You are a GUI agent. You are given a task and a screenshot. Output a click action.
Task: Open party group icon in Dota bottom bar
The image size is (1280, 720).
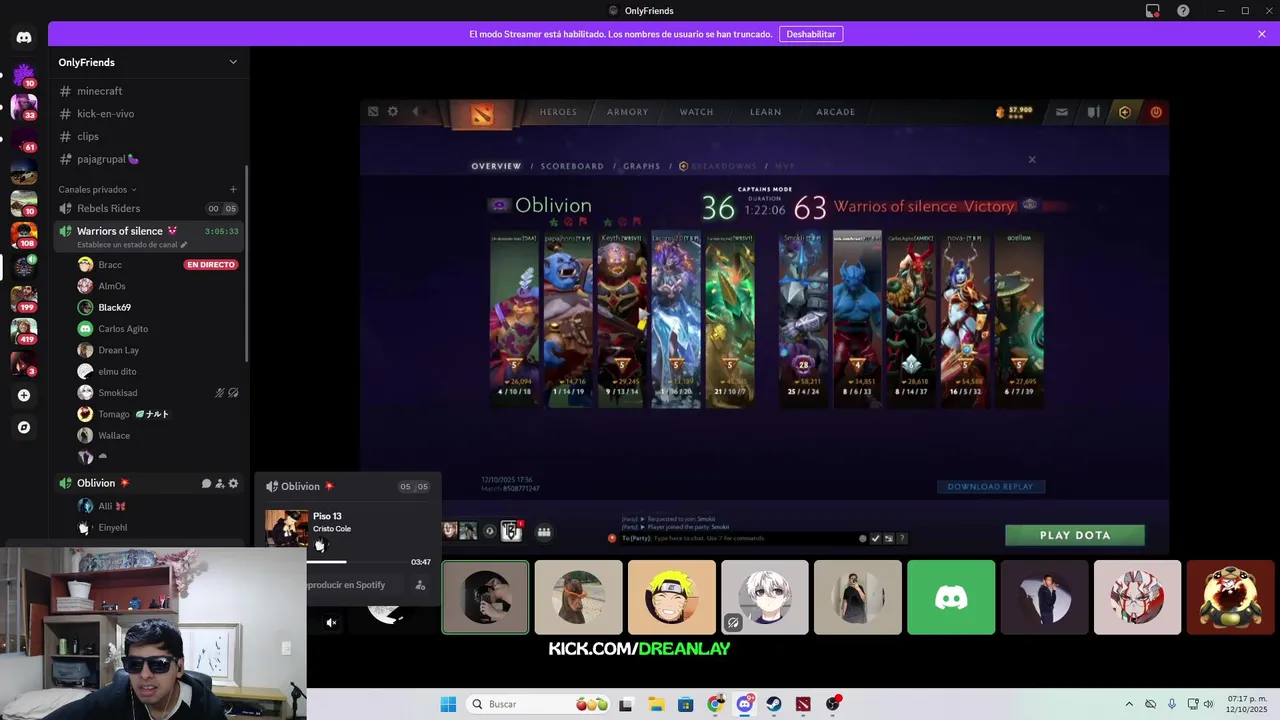(544, 532)
